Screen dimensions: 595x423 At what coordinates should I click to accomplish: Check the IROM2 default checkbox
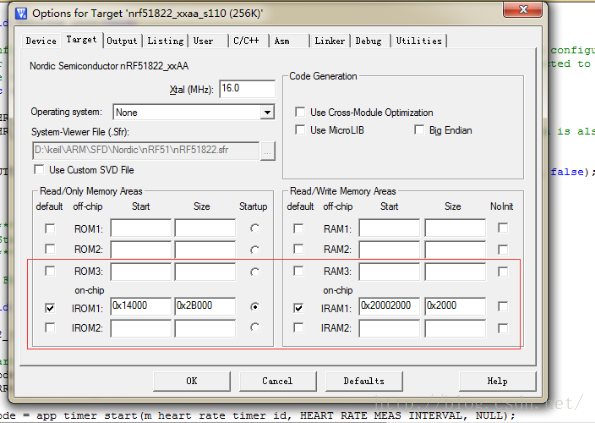[50, 327]
